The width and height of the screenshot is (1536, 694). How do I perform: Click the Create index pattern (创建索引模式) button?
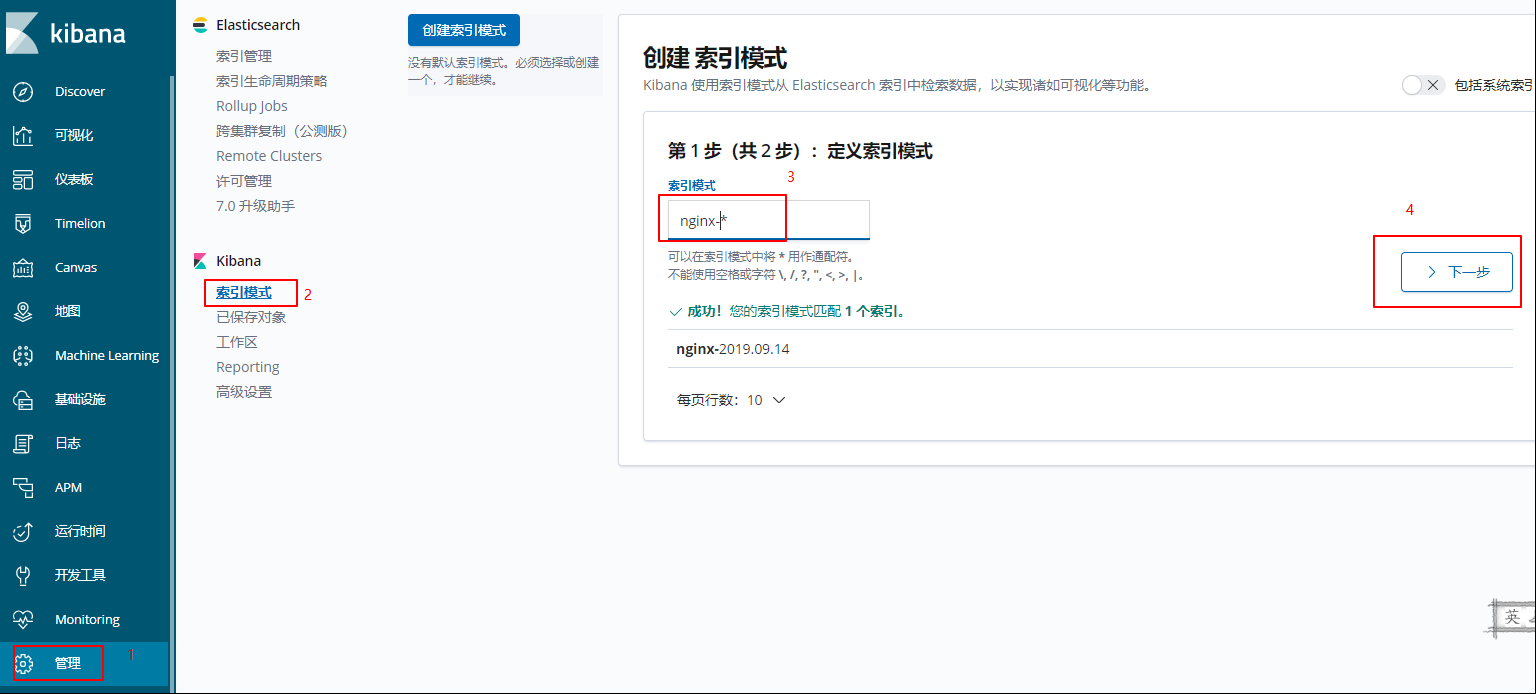(x=464, y=30)
